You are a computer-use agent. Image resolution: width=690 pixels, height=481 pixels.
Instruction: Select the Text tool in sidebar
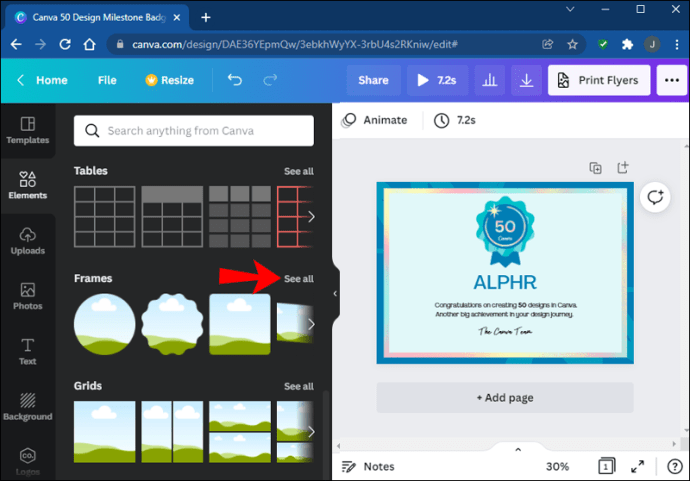(x=27, y=351)
